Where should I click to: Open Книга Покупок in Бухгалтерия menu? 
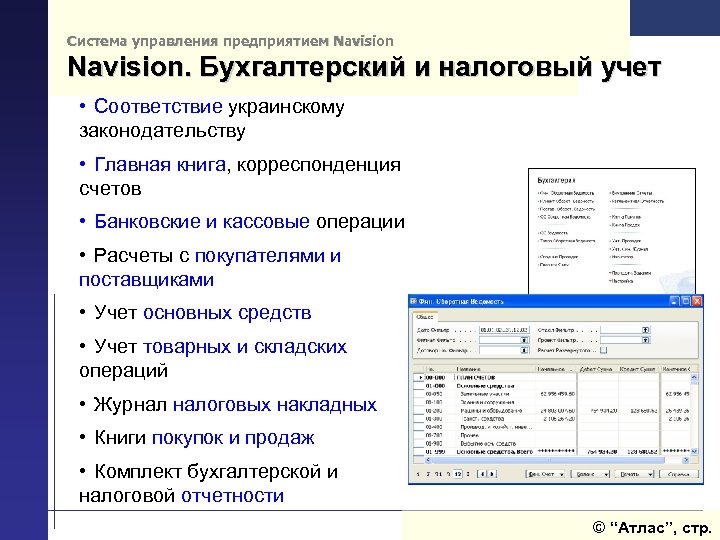[625, 217]
